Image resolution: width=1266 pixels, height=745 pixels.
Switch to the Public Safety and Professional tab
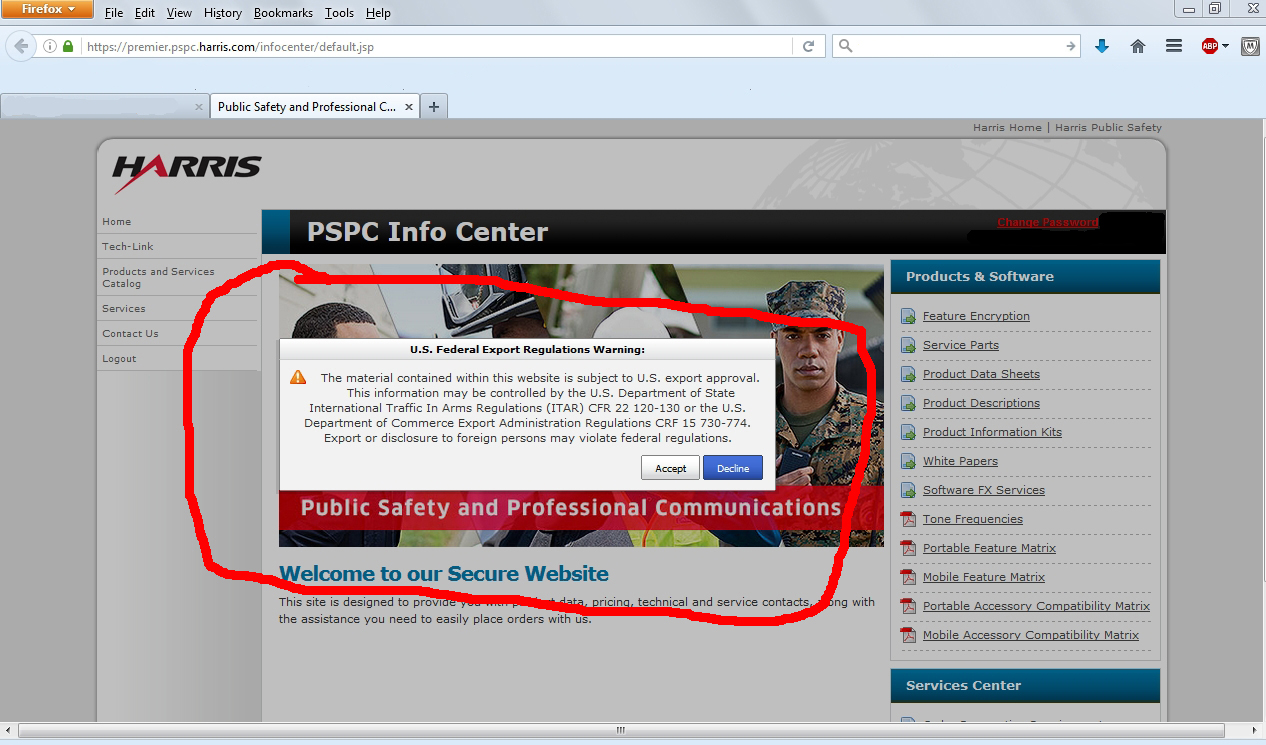click(314, 106)
